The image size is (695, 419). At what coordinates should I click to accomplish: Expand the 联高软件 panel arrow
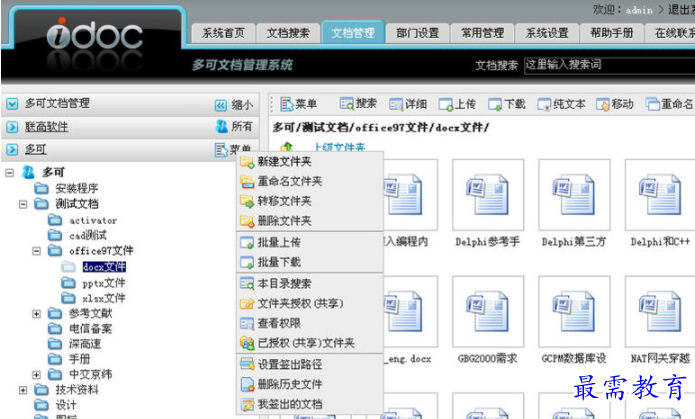point(12,127)
